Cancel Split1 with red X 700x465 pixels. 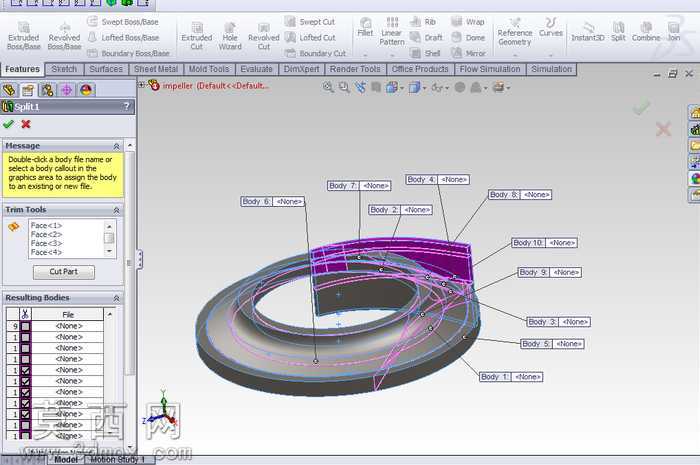pyautogui.click(x=26, y=124)
